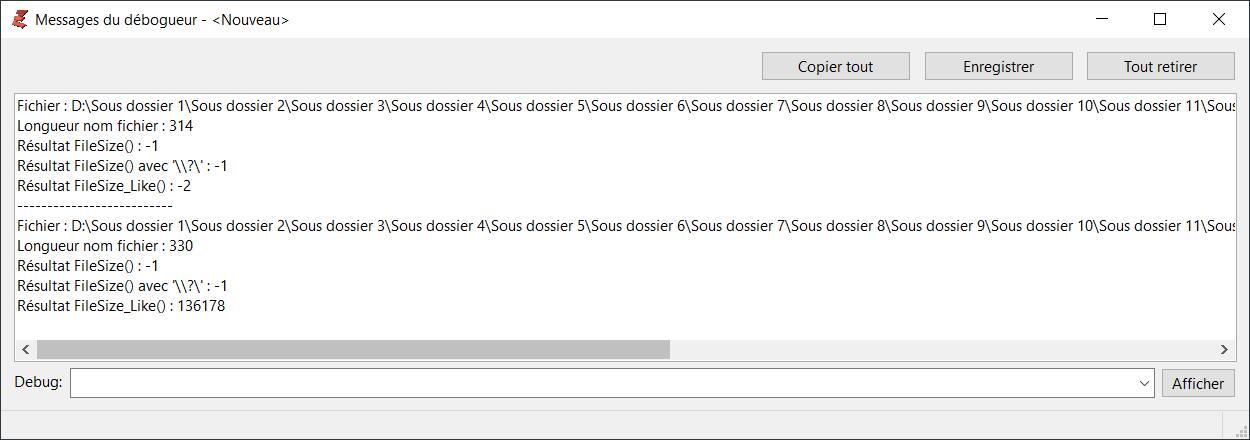Open the Debug combo box dropdown arrow

pos(1144,384)
